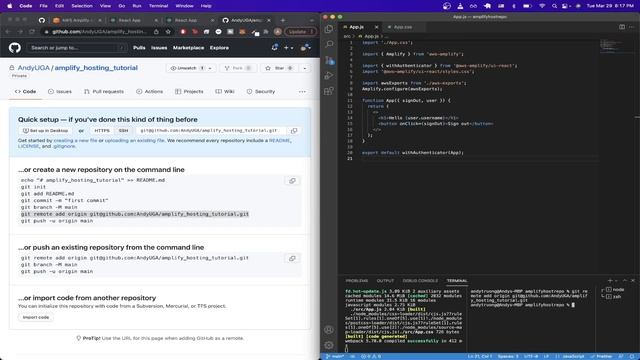This screenshot has width=640, height=360.
Task: Click Set up in Desktop button
Action: (45, 131)
